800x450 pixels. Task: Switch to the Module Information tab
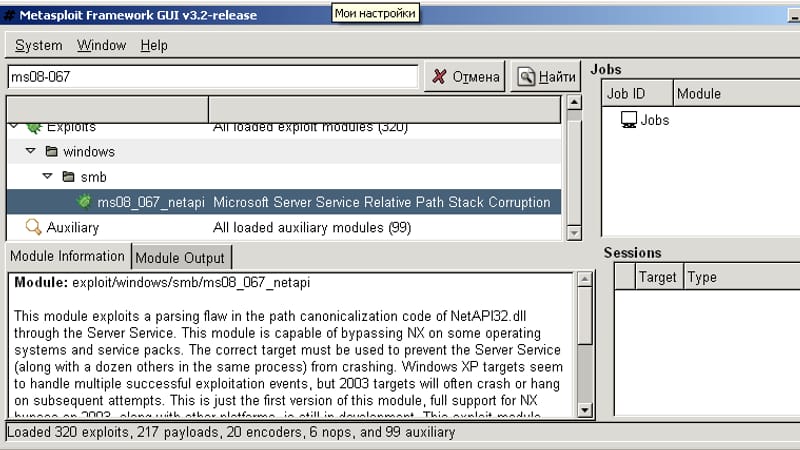pos(68,256)
